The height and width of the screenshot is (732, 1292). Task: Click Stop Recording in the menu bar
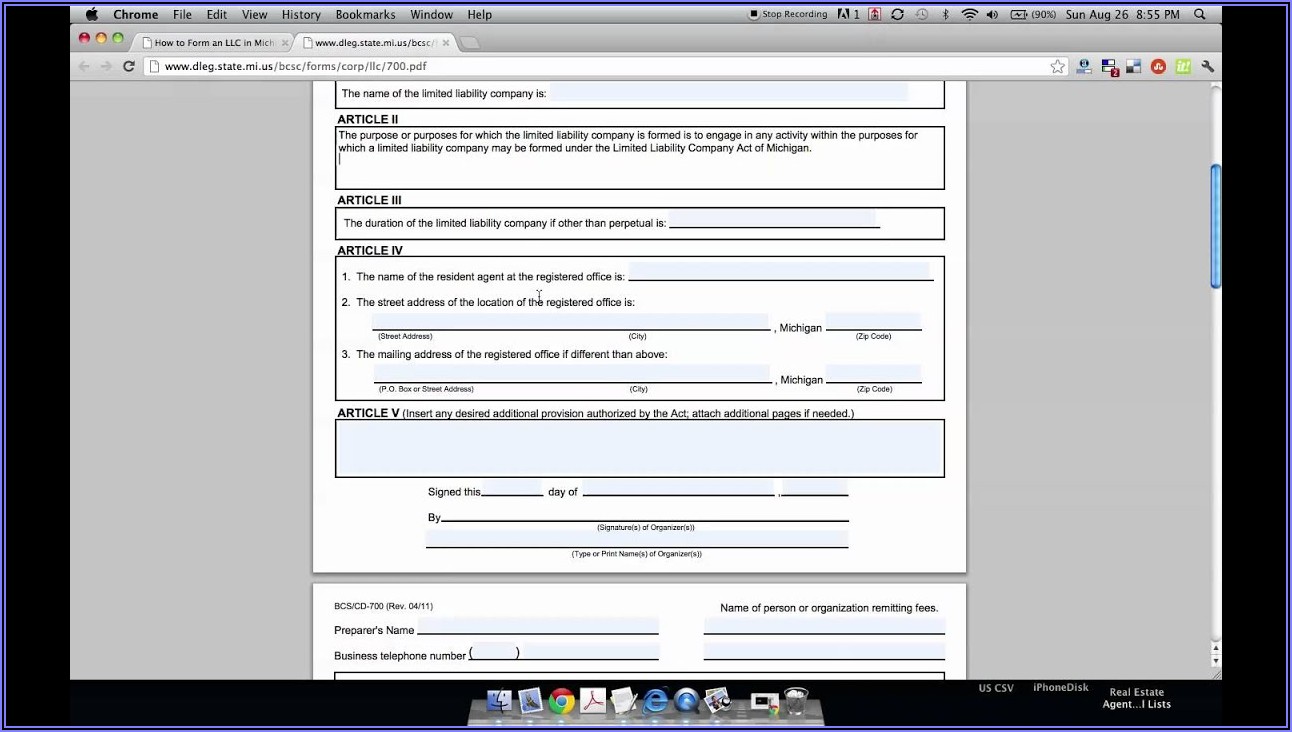point(789,14)
